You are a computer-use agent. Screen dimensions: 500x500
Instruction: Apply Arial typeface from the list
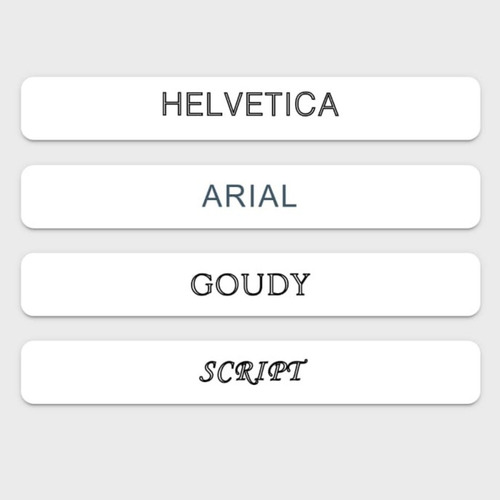(x=250, y=196)
